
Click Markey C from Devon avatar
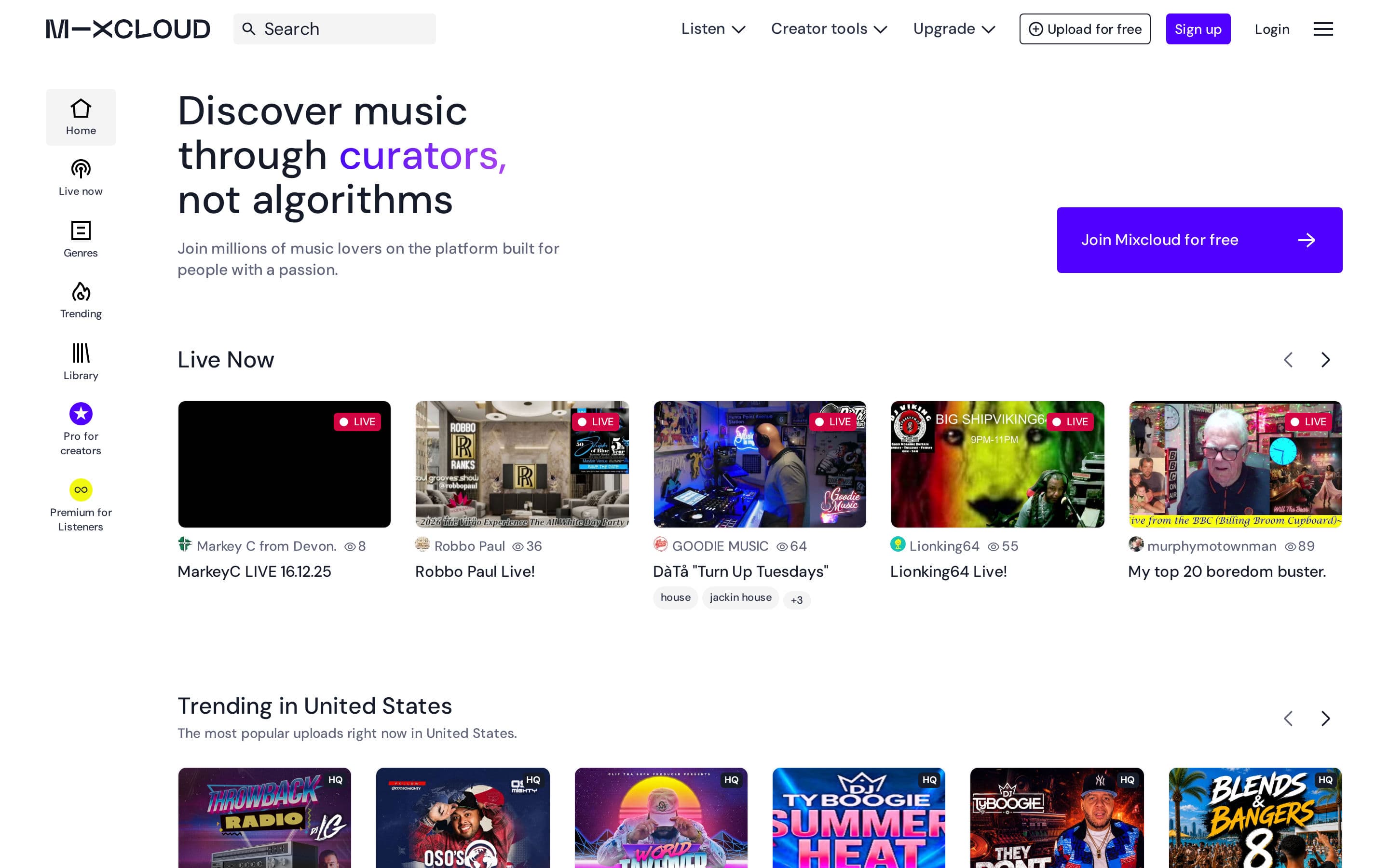point(185,544)
